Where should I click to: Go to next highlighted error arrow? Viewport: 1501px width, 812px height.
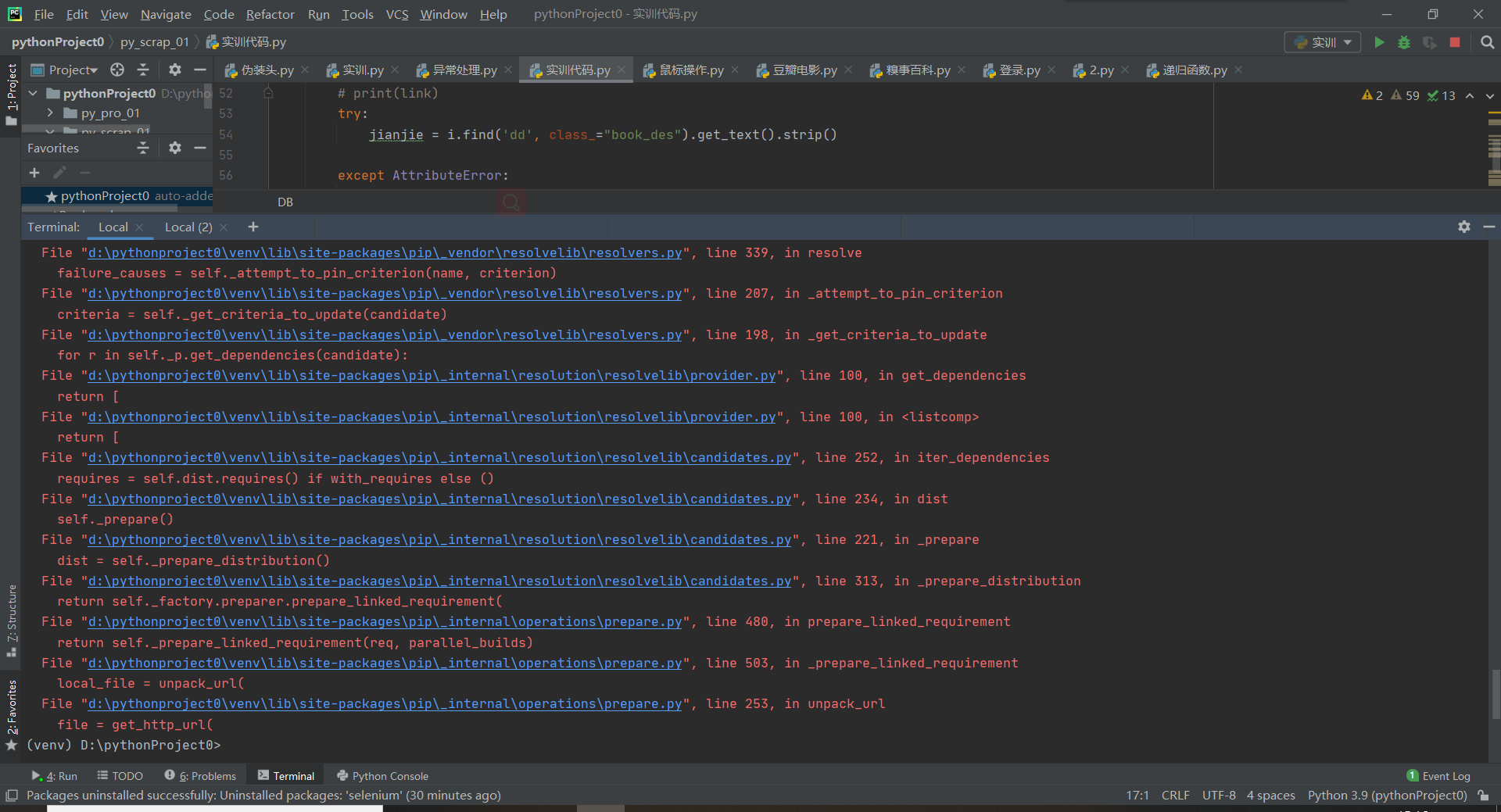tap(1489, 95)
